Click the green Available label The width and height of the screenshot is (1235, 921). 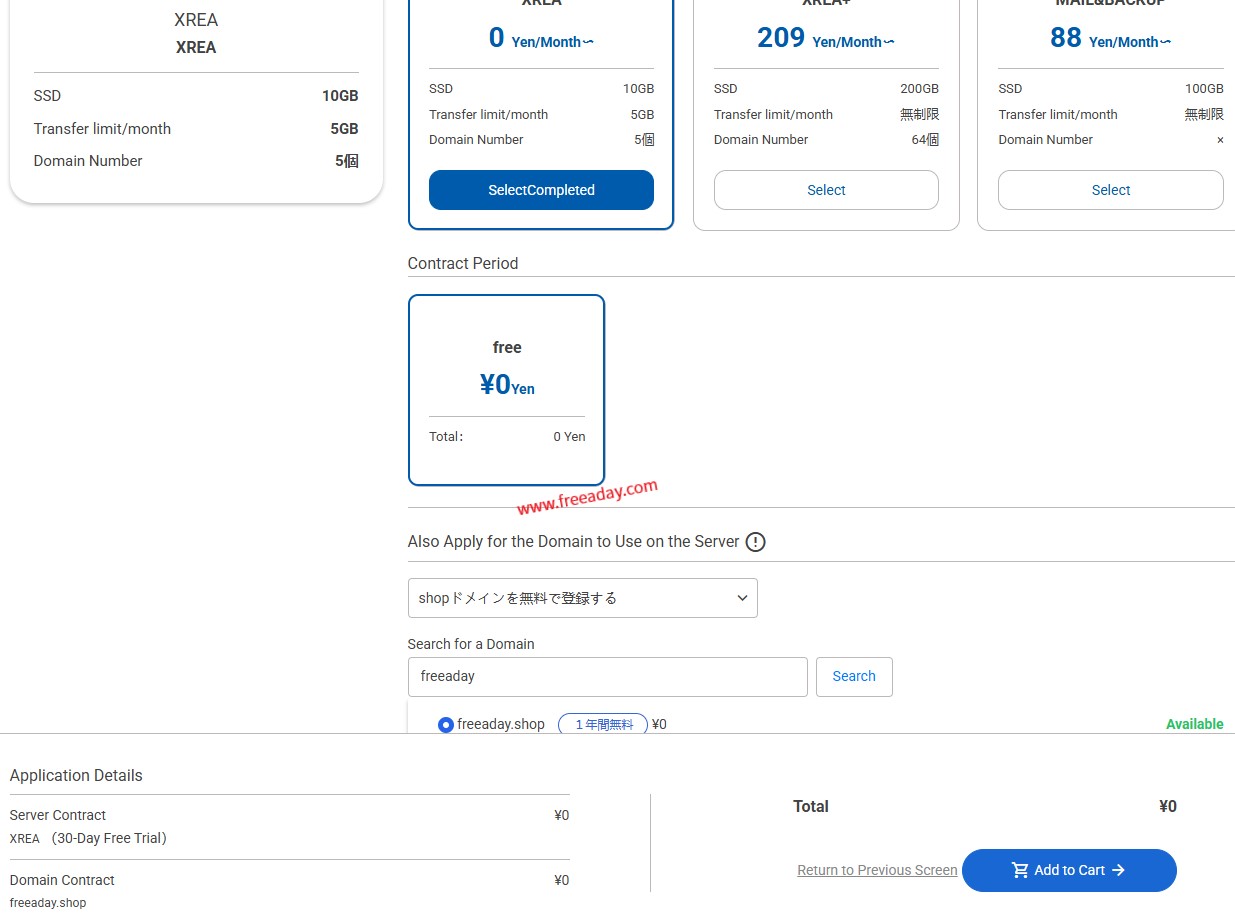1194,723
